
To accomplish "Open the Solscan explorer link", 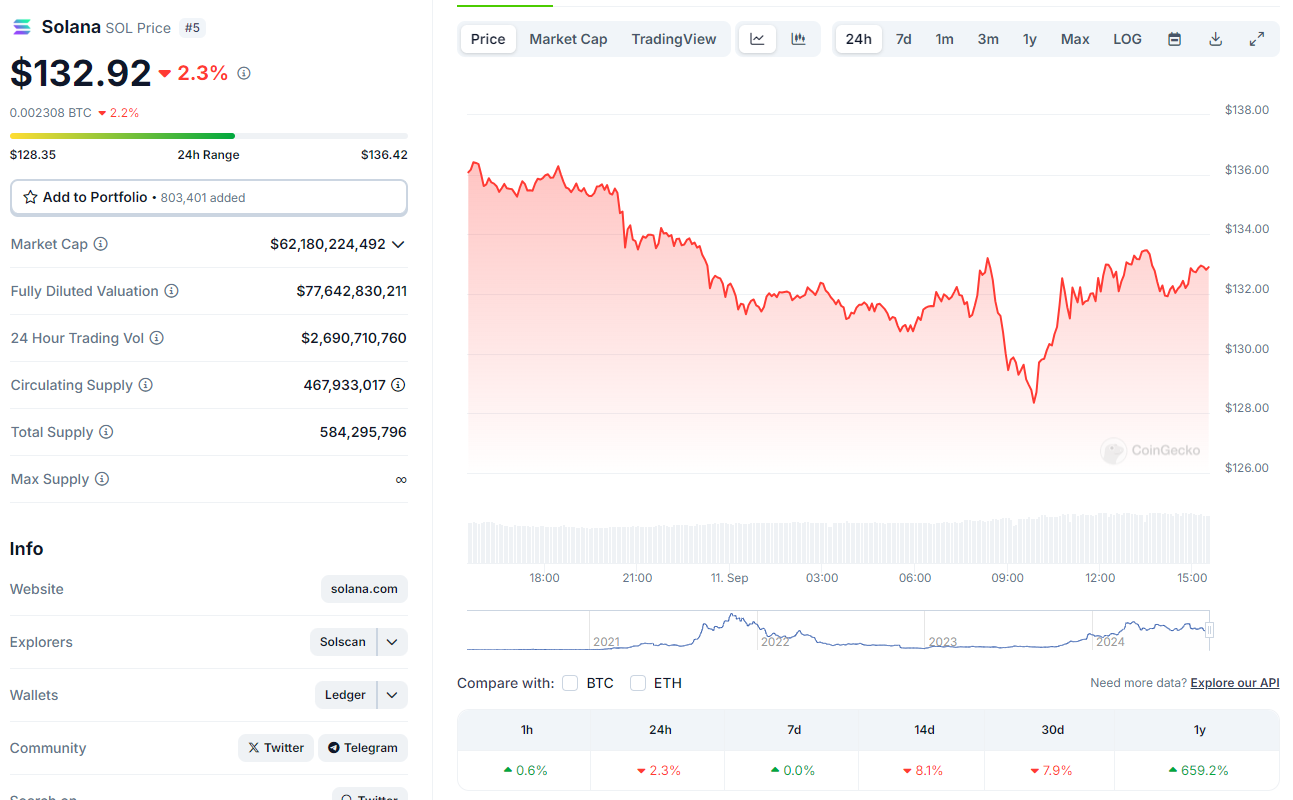I will click(x=343, y=642).
